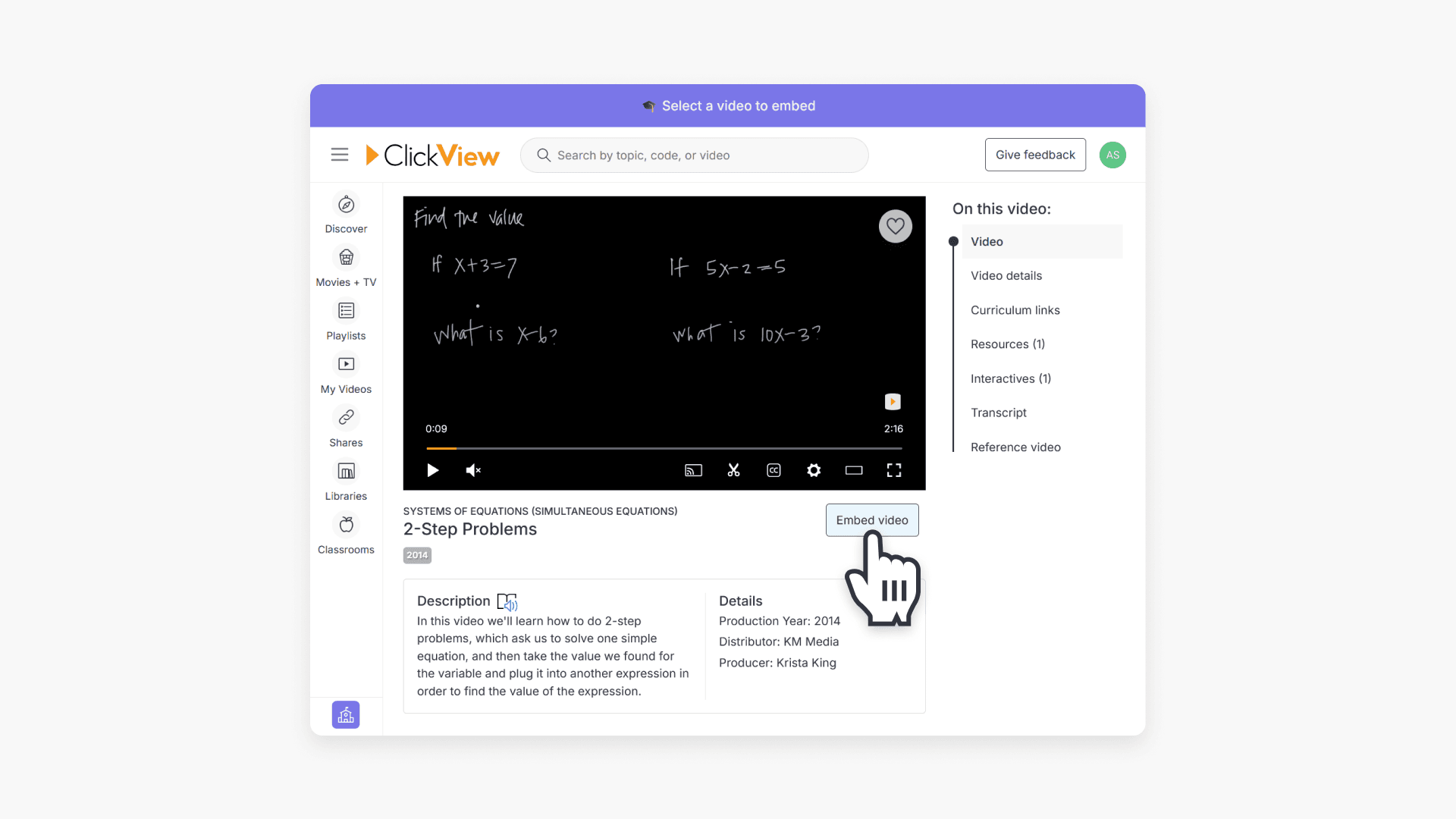Jump to Video details
1456x819 pixels.
tap(1006, 276)
